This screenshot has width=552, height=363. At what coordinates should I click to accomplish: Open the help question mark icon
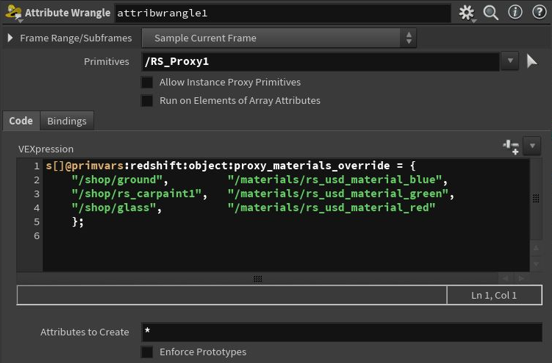click(x=539, y=12)
